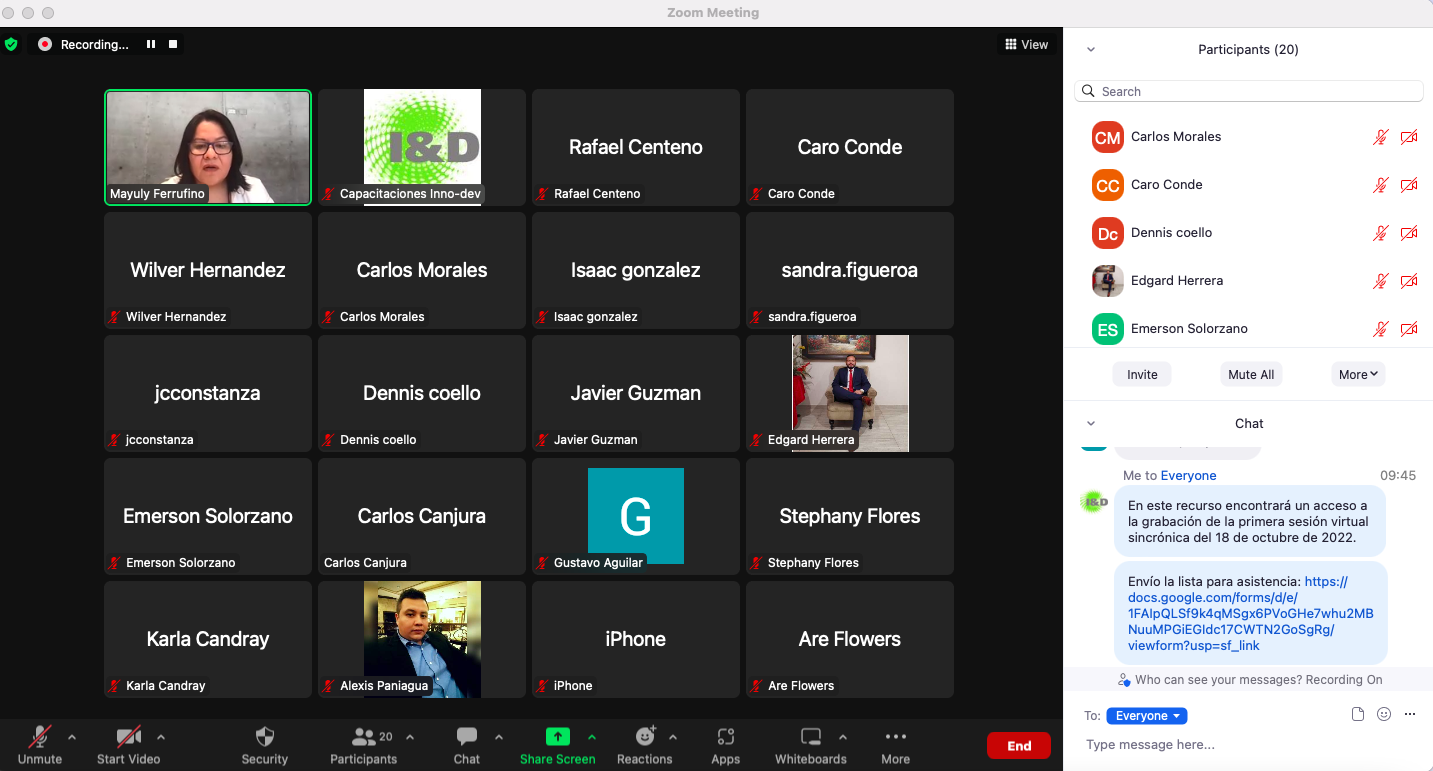Open the View layout menu
Image resolution: width=1433 pixels, height=771 pixels.
1027,44
